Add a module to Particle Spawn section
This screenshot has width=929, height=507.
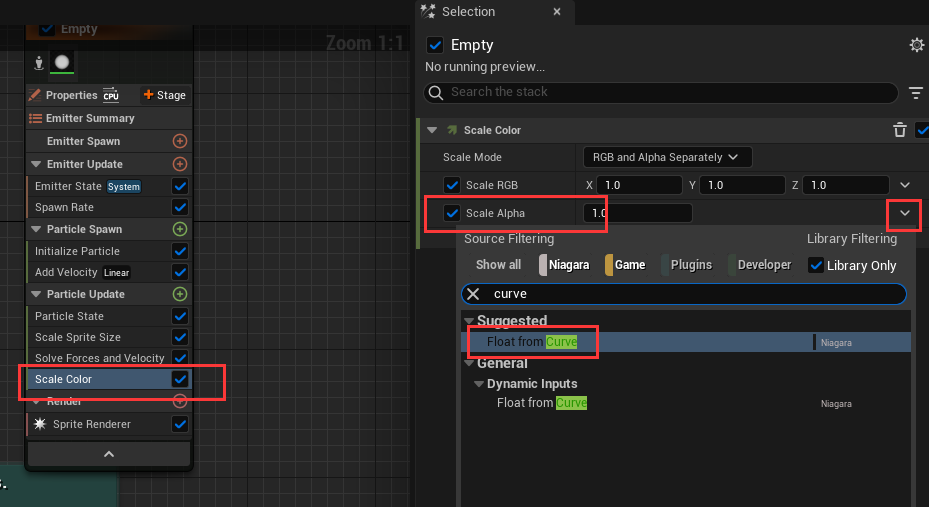[x=180, y=229]
